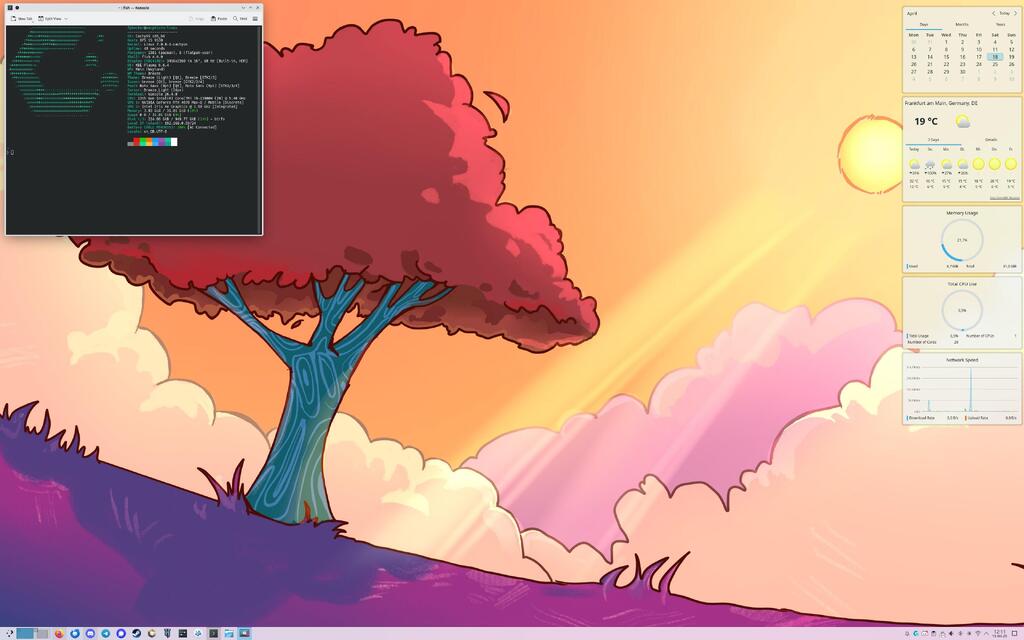Screen dimensions: 1024x640
Task: Click the Paste button in Konsole toolbar
Action: (219, 18)
